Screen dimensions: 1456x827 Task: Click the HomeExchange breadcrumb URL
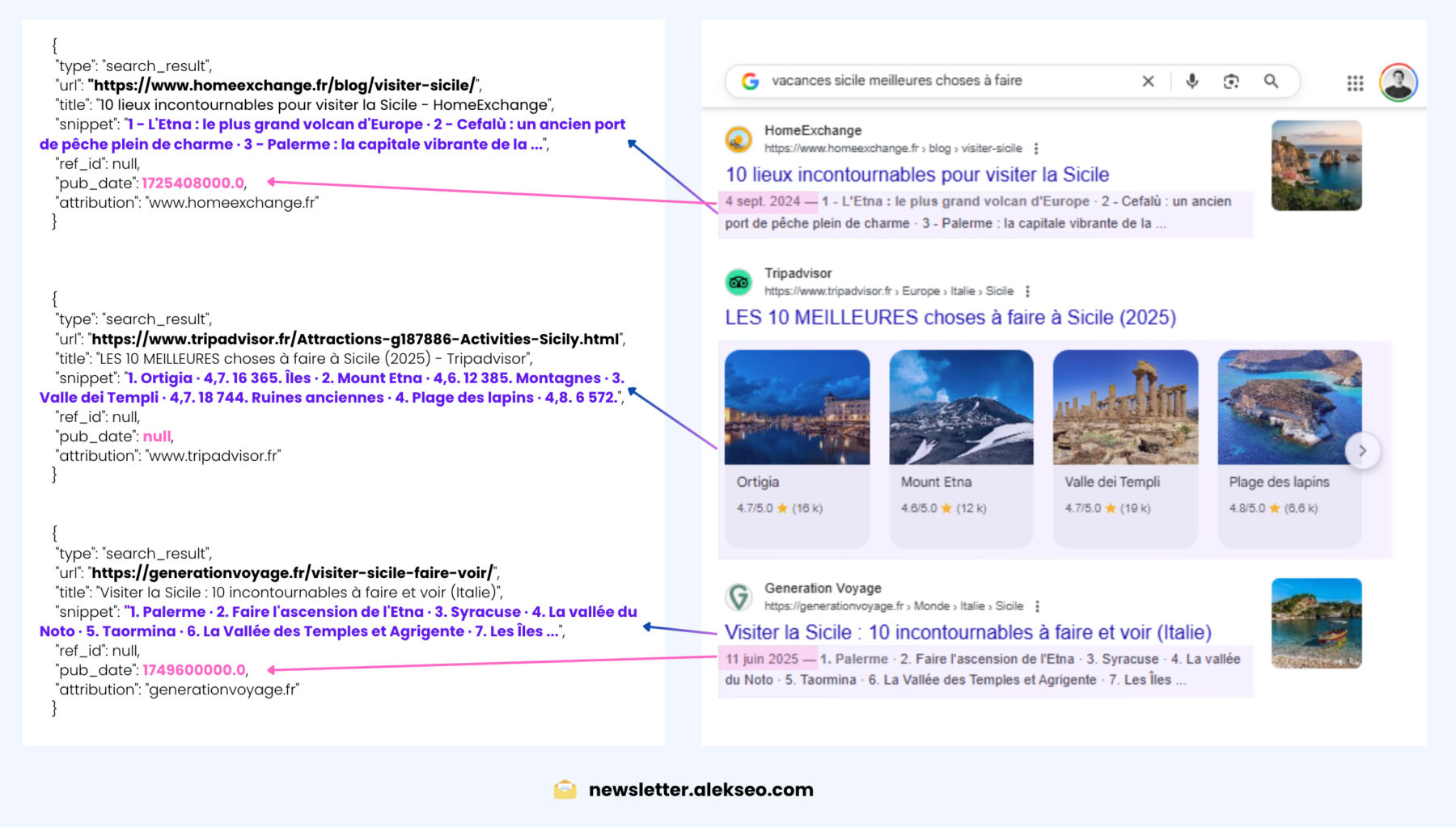coord(893,149)
